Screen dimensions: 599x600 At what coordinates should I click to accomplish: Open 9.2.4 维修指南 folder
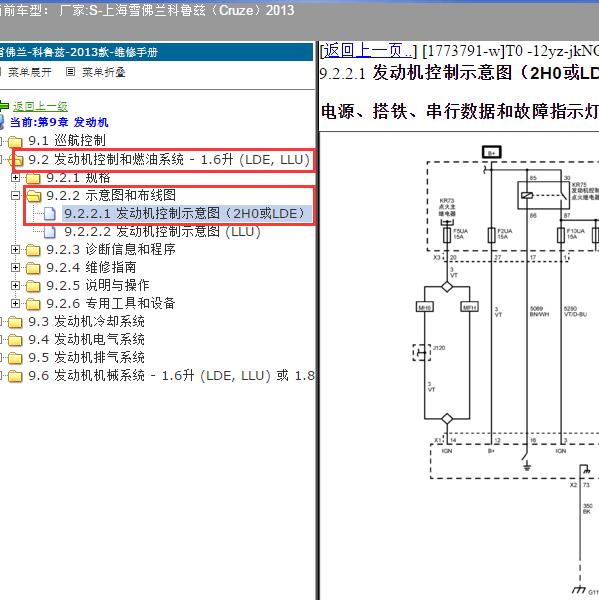pyautogui.click(x=91, y=267)
